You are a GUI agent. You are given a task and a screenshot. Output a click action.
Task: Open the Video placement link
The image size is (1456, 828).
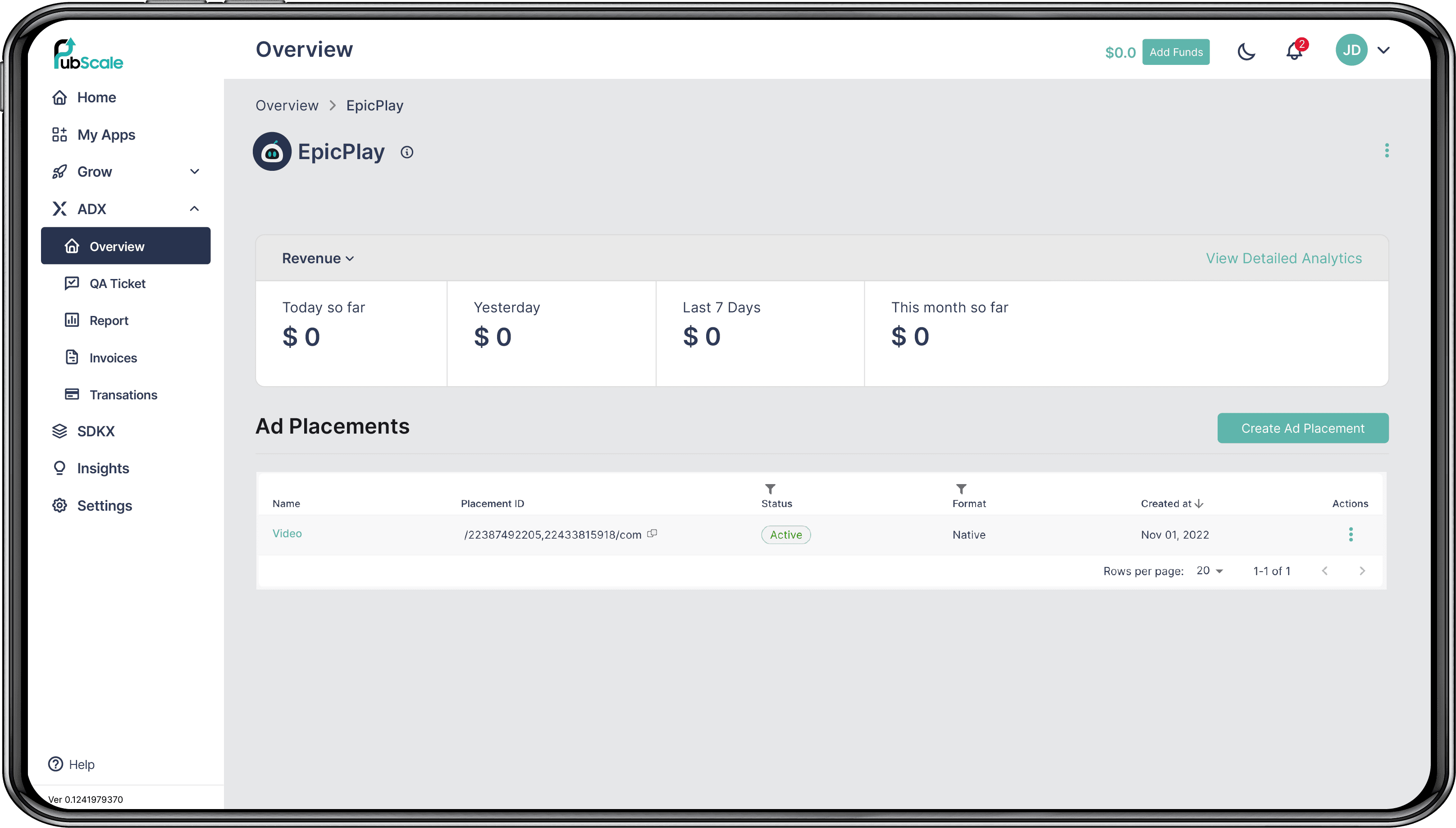[287, 533]
